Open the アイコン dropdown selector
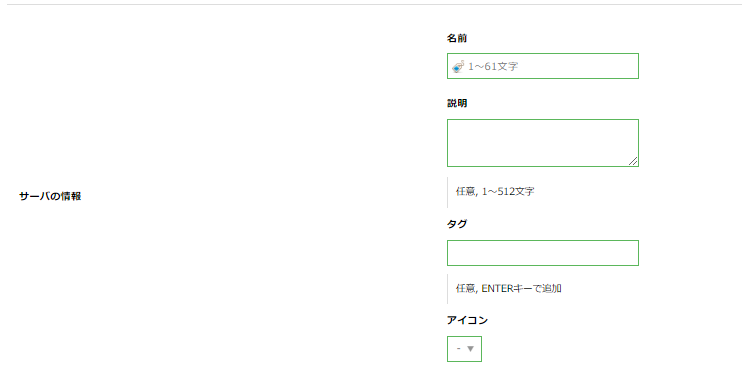Screen dimensions: 742x375 (x=464, y=349)
